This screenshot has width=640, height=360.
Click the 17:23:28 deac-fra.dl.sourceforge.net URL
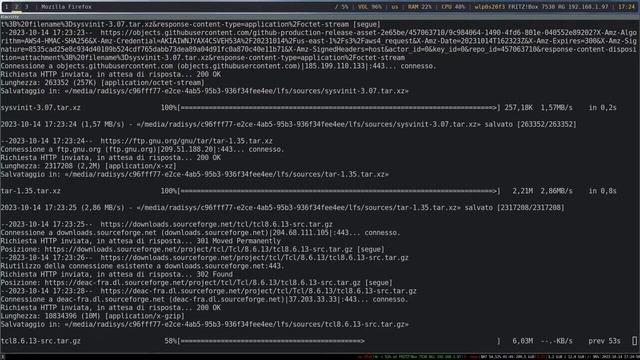tap(258, 291)
